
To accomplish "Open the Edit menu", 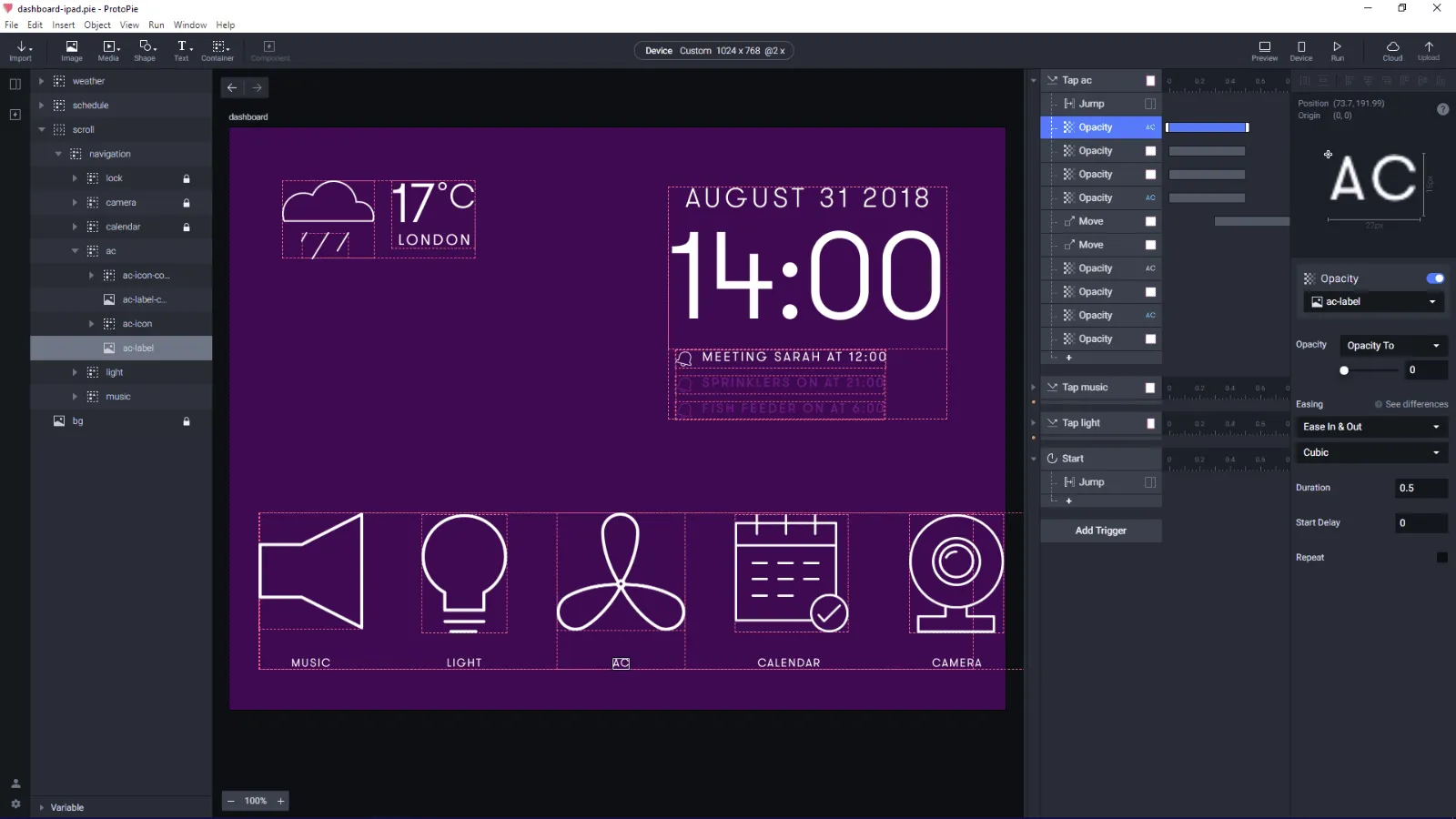I will point(35,25).
